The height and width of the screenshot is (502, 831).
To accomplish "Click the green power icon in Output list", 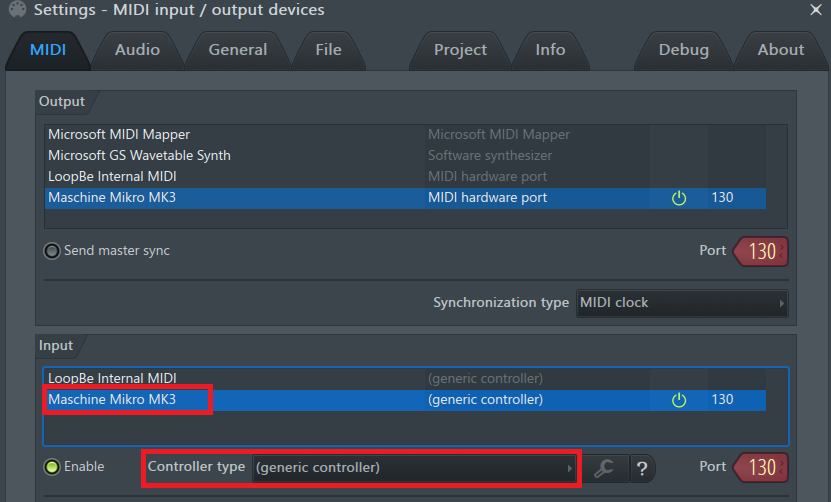I will click(679, 198).
